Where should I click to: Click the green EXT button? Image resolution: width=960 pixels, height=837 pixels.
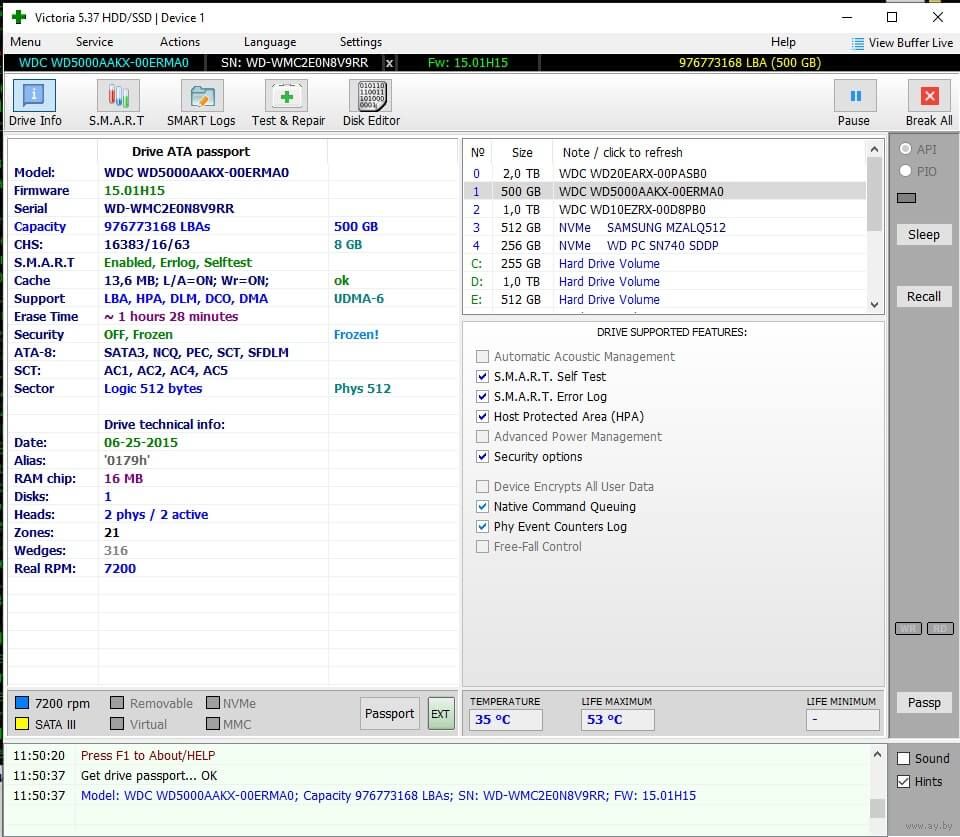pos(440,713)
